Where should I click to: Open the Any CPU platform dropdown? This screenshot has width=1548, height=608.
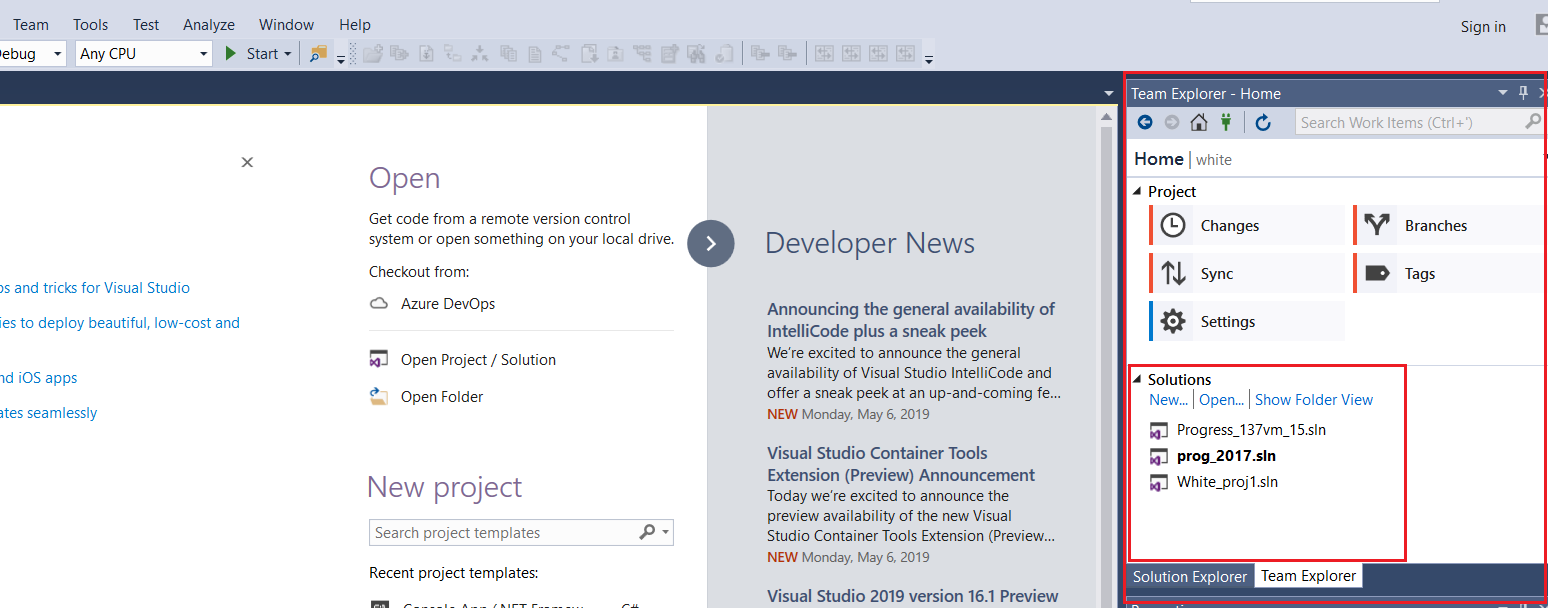144,54
